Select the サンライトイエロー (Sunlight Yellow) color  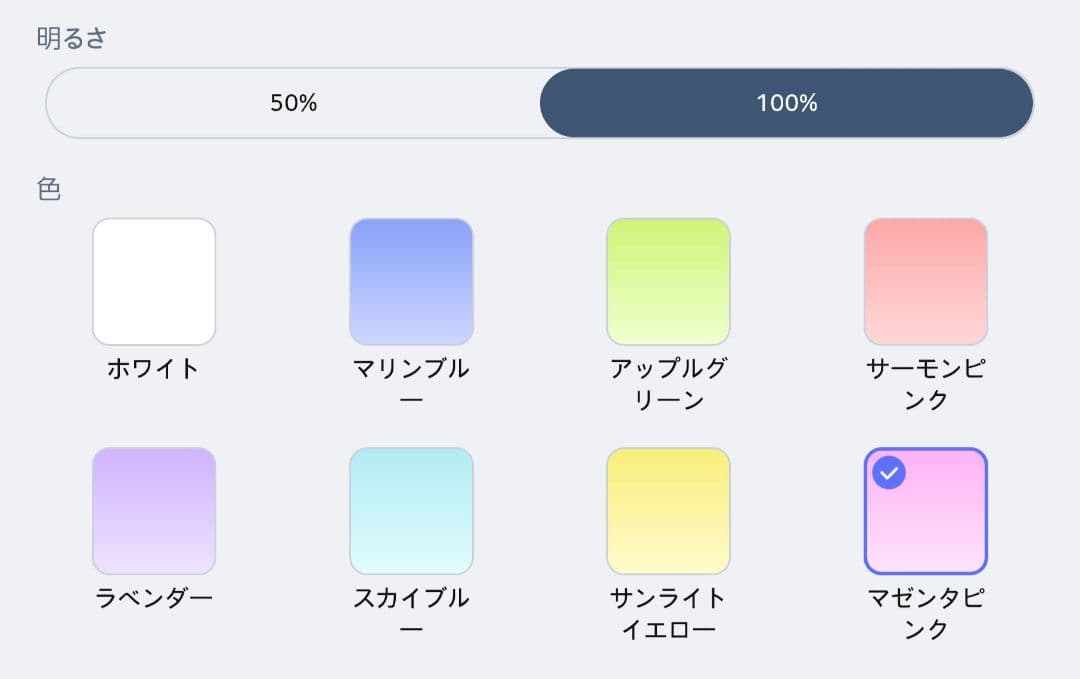pyautogui.click(x=668, y=511)
